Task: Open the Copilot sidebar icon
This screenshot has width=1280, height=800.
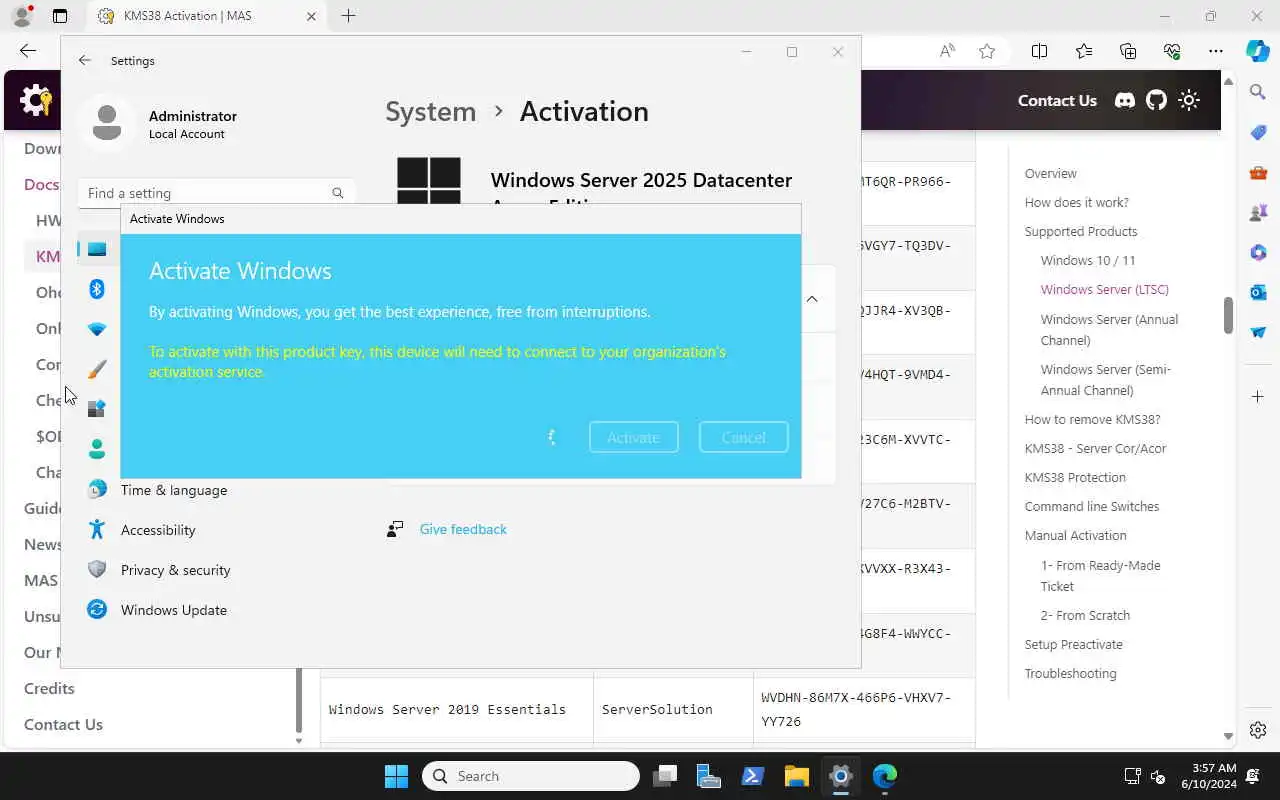Action: [1258, 51]
